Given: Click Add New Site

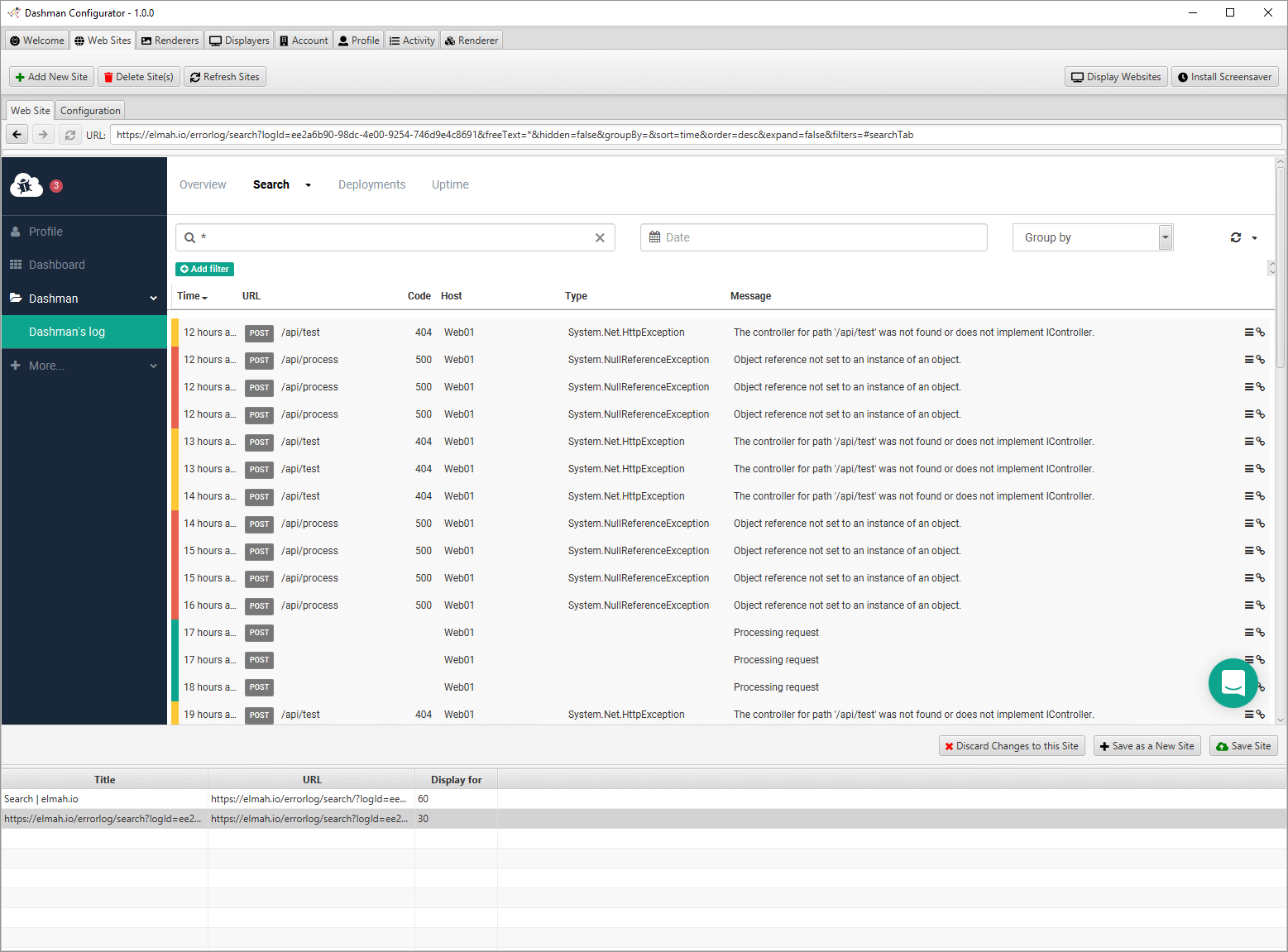Looking at the screenshot, I should tap(51, 76).
